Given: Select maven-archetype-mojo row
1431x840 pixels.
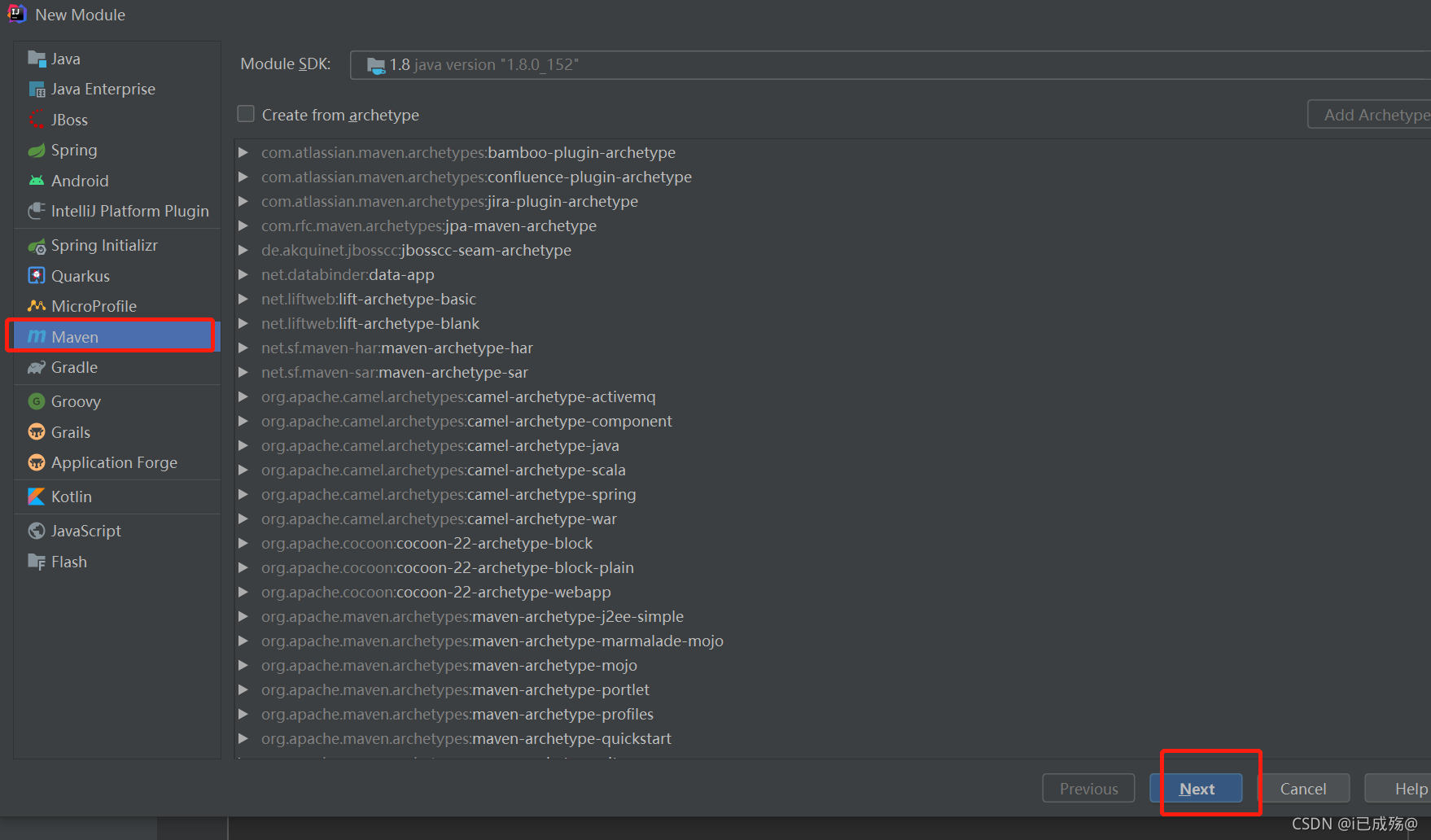Looking at the screenshot, I should [x=449, y=665].
